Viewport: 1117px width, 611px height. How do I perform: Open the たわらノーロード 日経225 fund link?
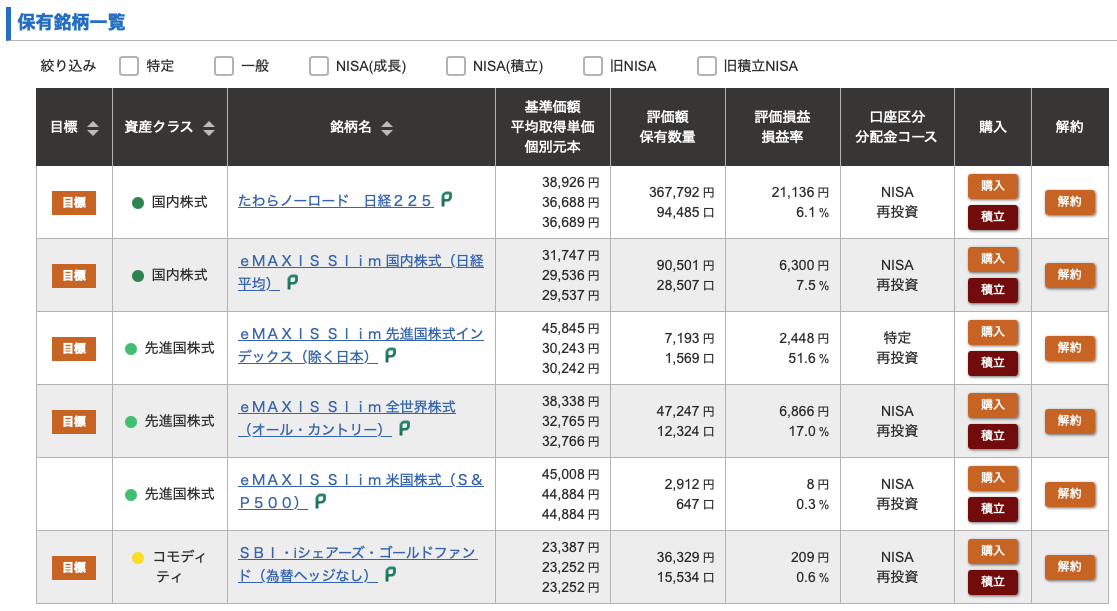click(x=336, y=201)
